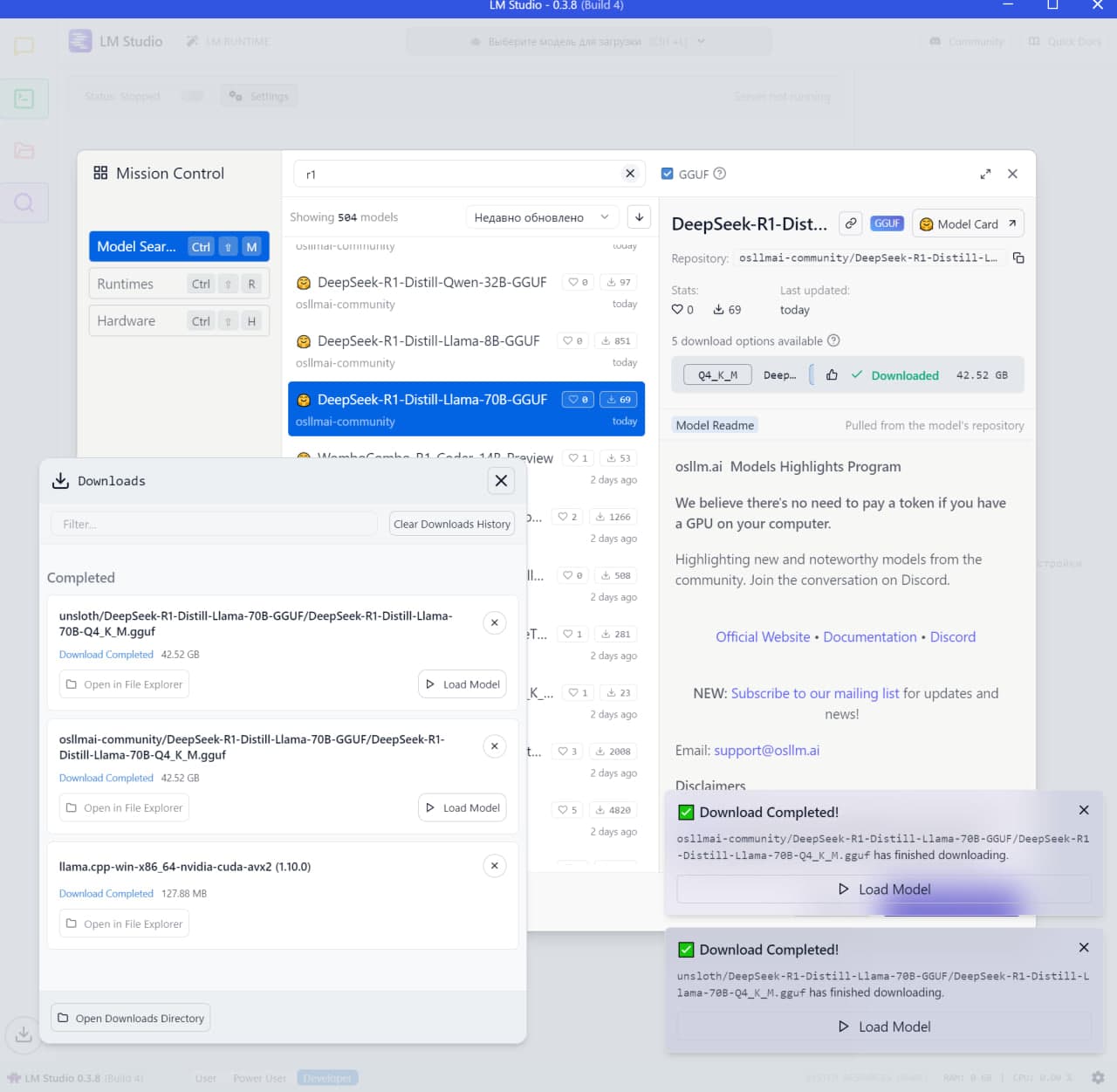Click the 851 downloads badge on Llama-8B
Image resolution: width=1117 pixels, height=1092 pixels.
click(616, 341)
